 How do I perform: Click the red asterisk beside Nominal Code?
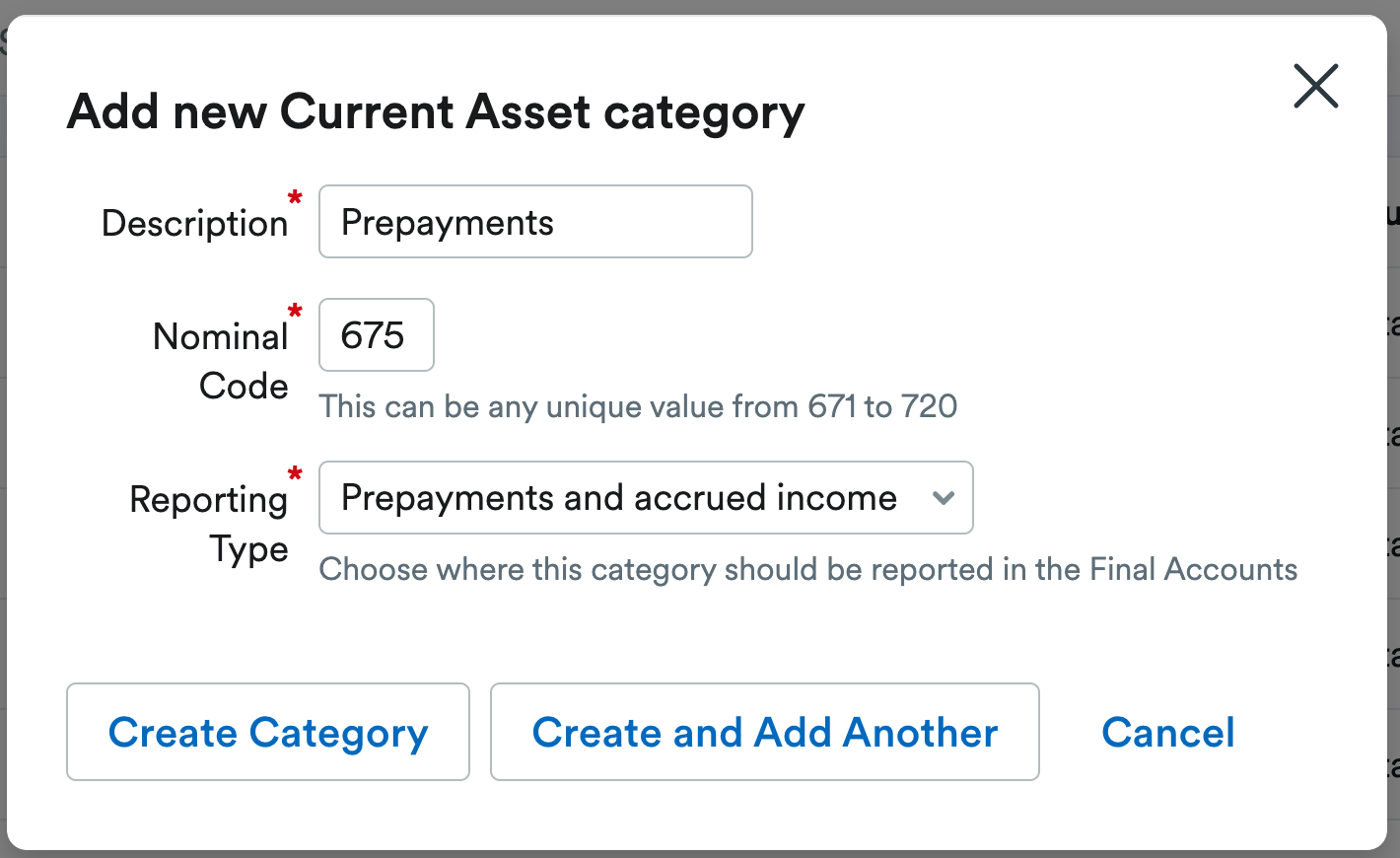coord(294,313)
